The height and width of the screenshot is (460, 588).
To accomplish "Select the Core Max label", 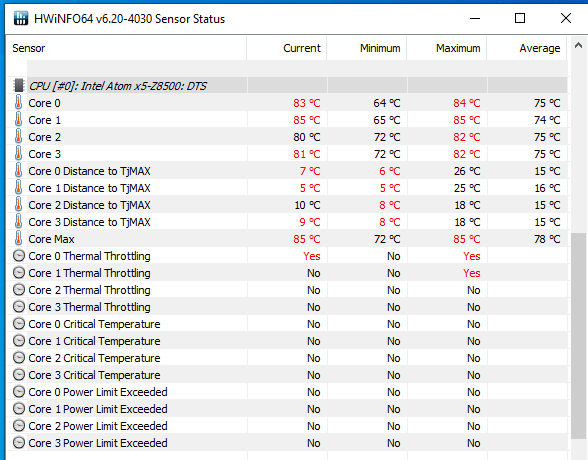I will coord(51,239).
